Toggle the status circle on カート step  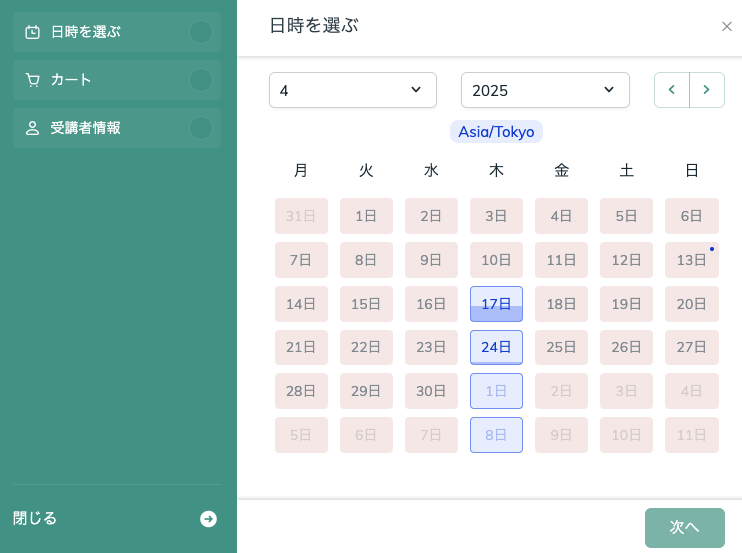[201, 80]
